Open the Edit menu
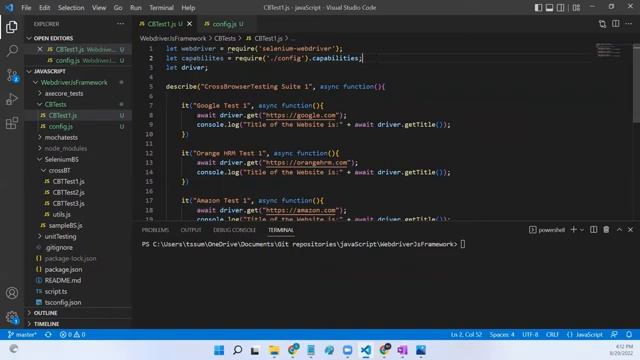 point(44,8)
